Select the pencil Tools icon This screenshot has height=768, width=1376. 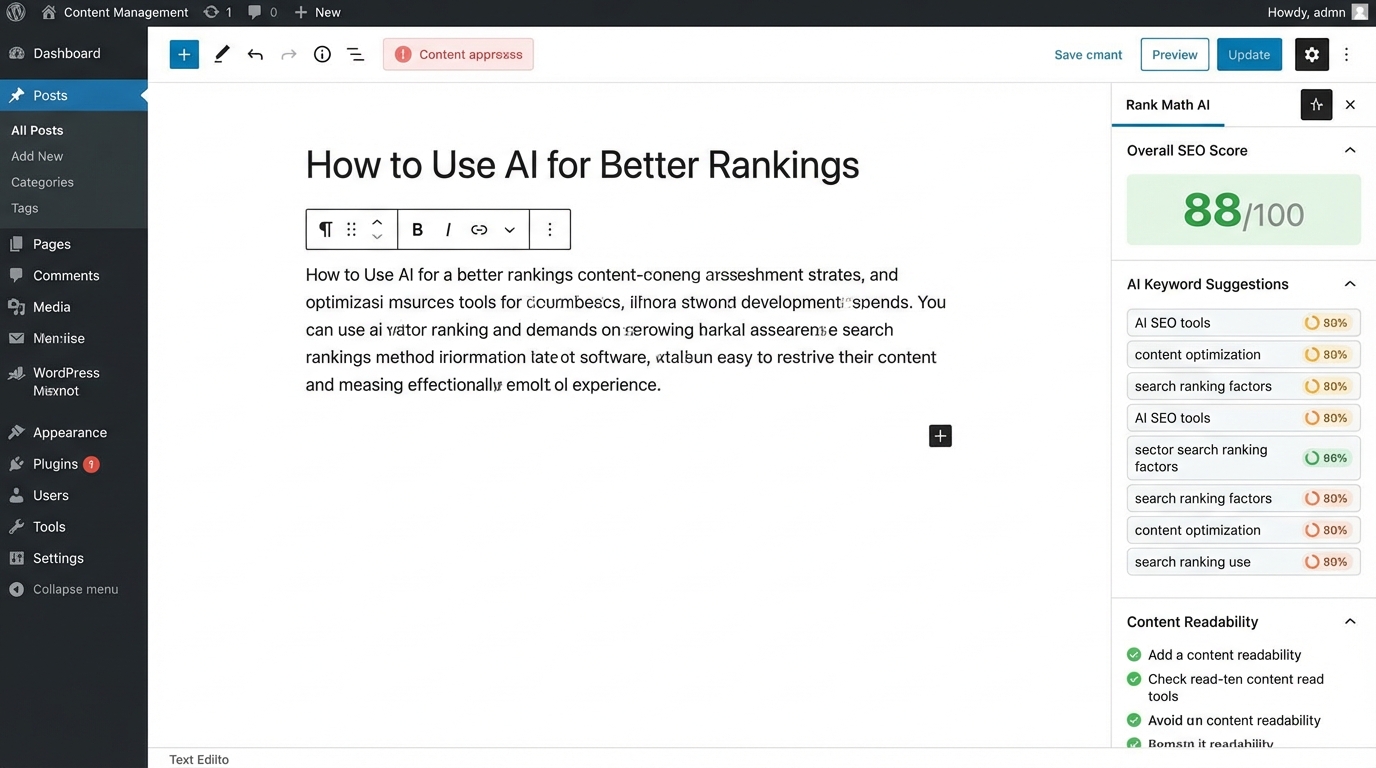pos(222,55)
